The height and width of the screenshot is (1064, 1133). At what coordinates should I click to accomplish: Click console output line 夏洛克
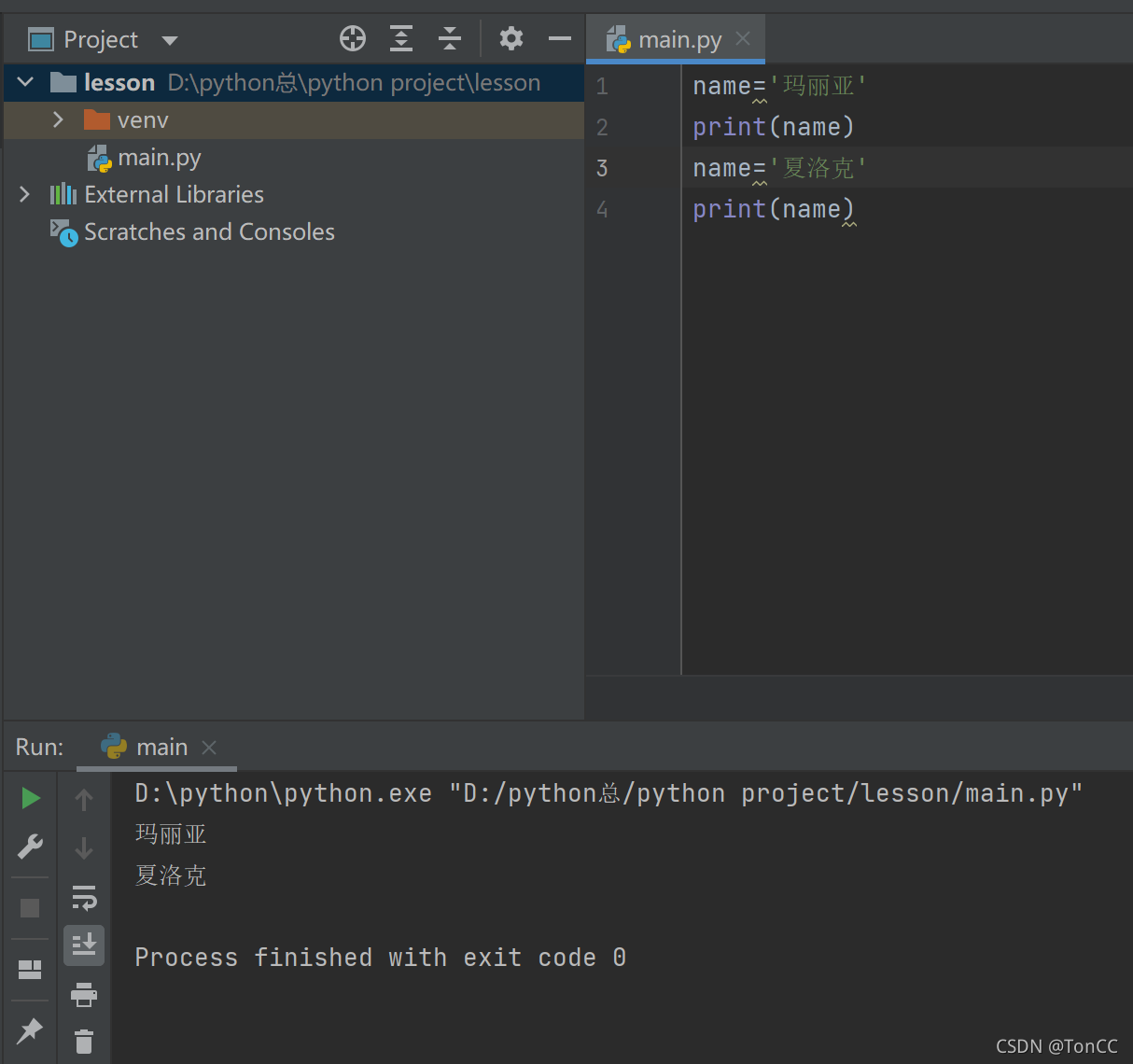[171, 875]
